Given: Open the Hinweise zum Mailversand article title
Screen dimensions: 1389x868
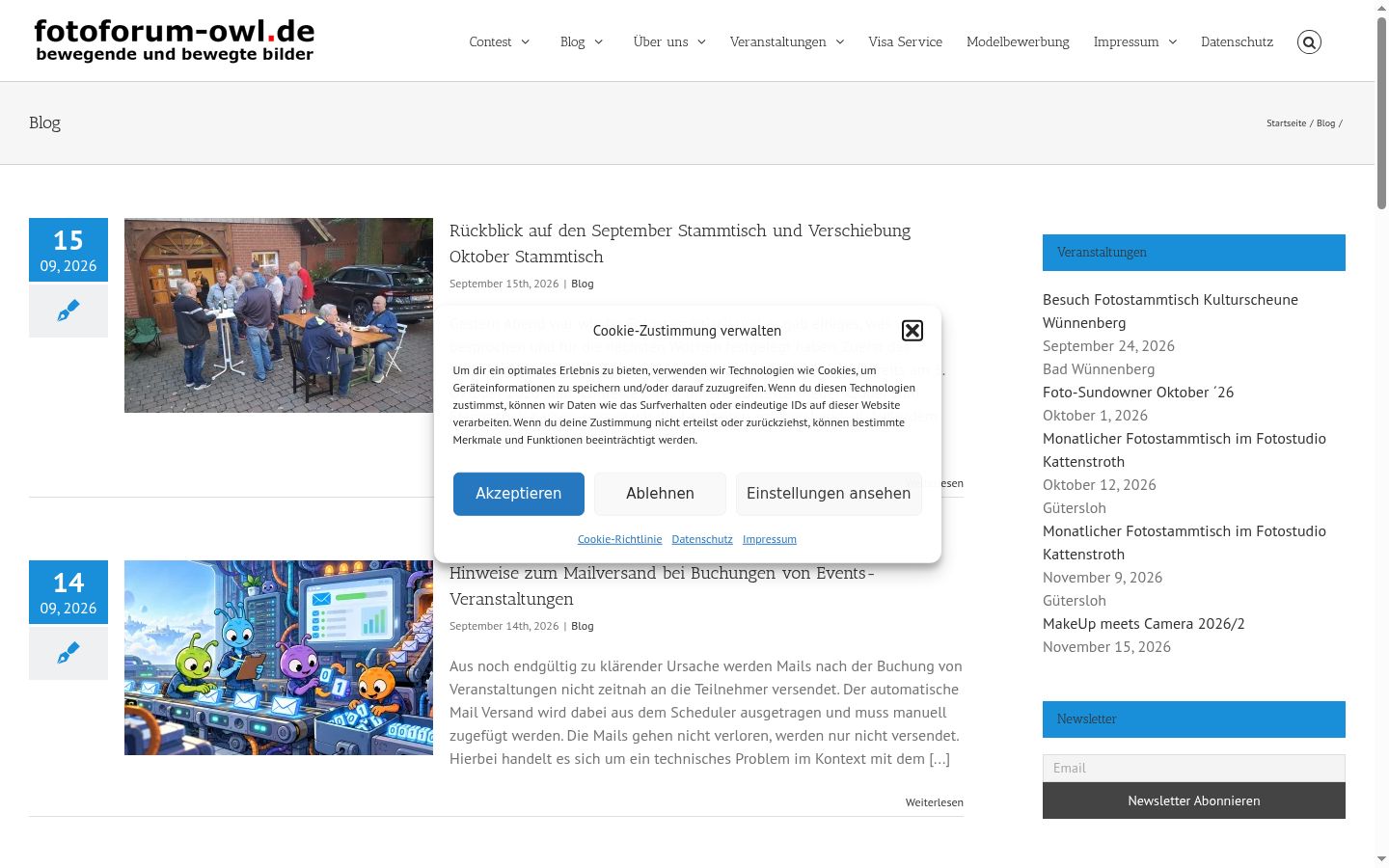Looking at the screenshot, I should (662, 585).
